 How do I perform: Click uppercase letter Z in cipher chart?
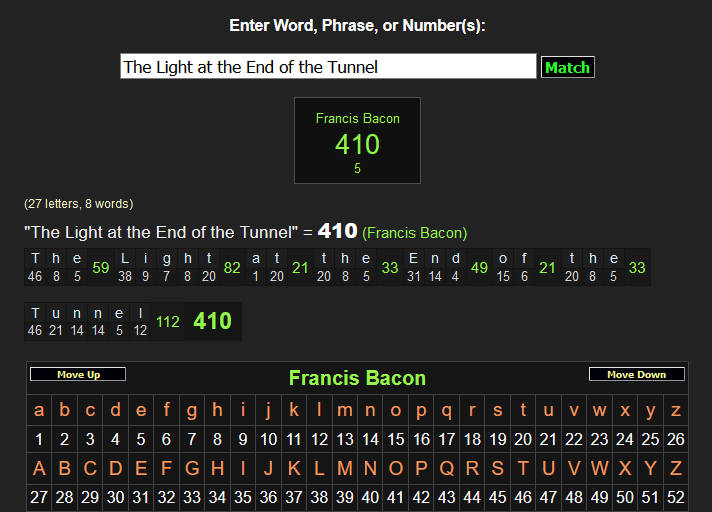tap(675, 468)
